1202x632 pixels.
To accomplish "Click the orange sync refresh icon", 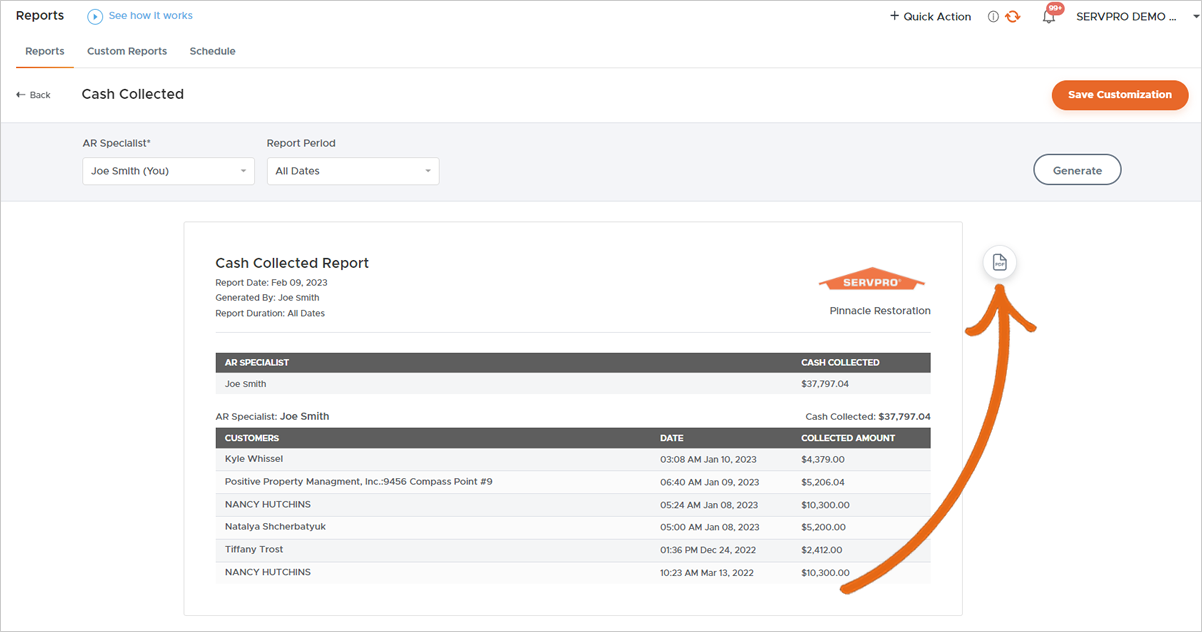I will tap(1013, 17).
